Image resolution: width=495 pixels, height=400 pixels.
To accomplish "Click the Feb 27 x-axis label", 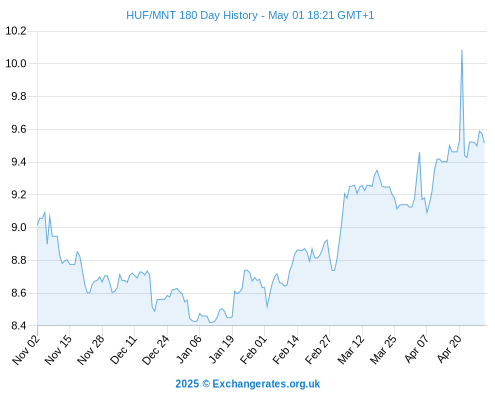I will (318, 349).
